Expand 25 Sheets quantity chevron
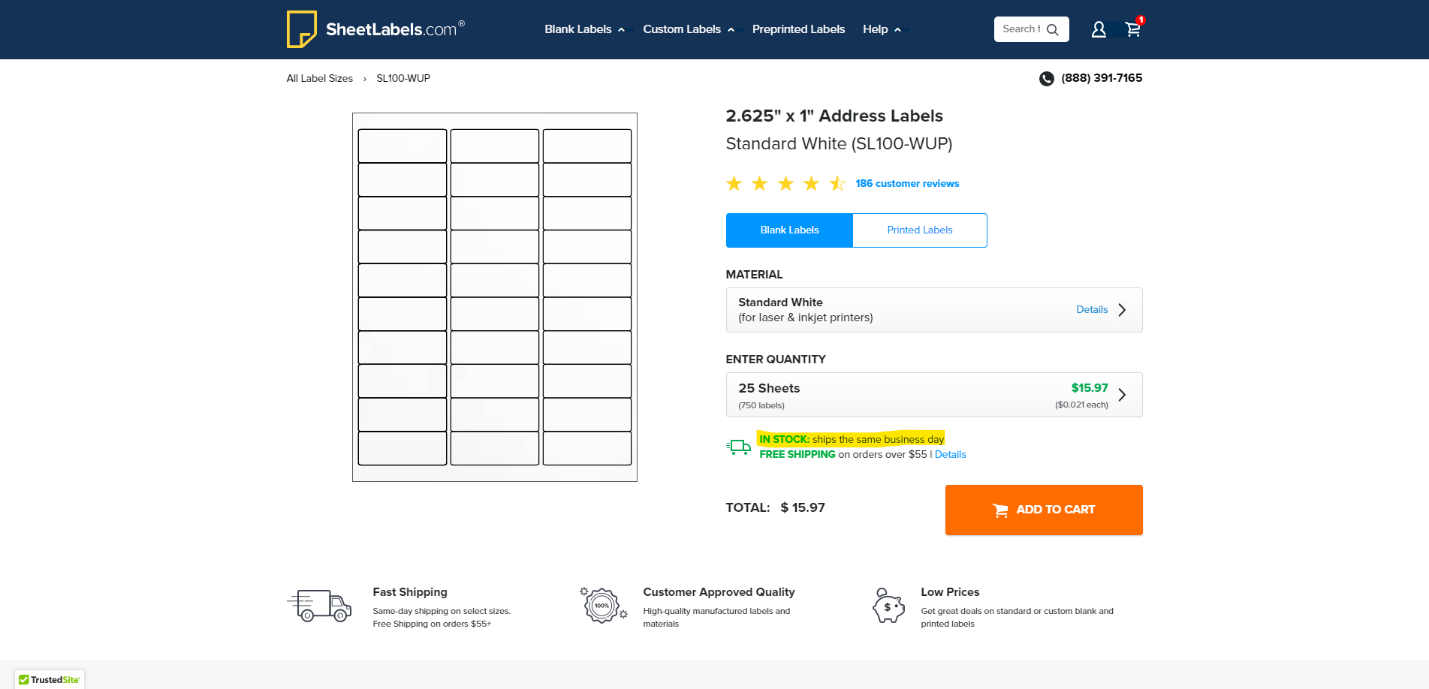 point(1122,395)
